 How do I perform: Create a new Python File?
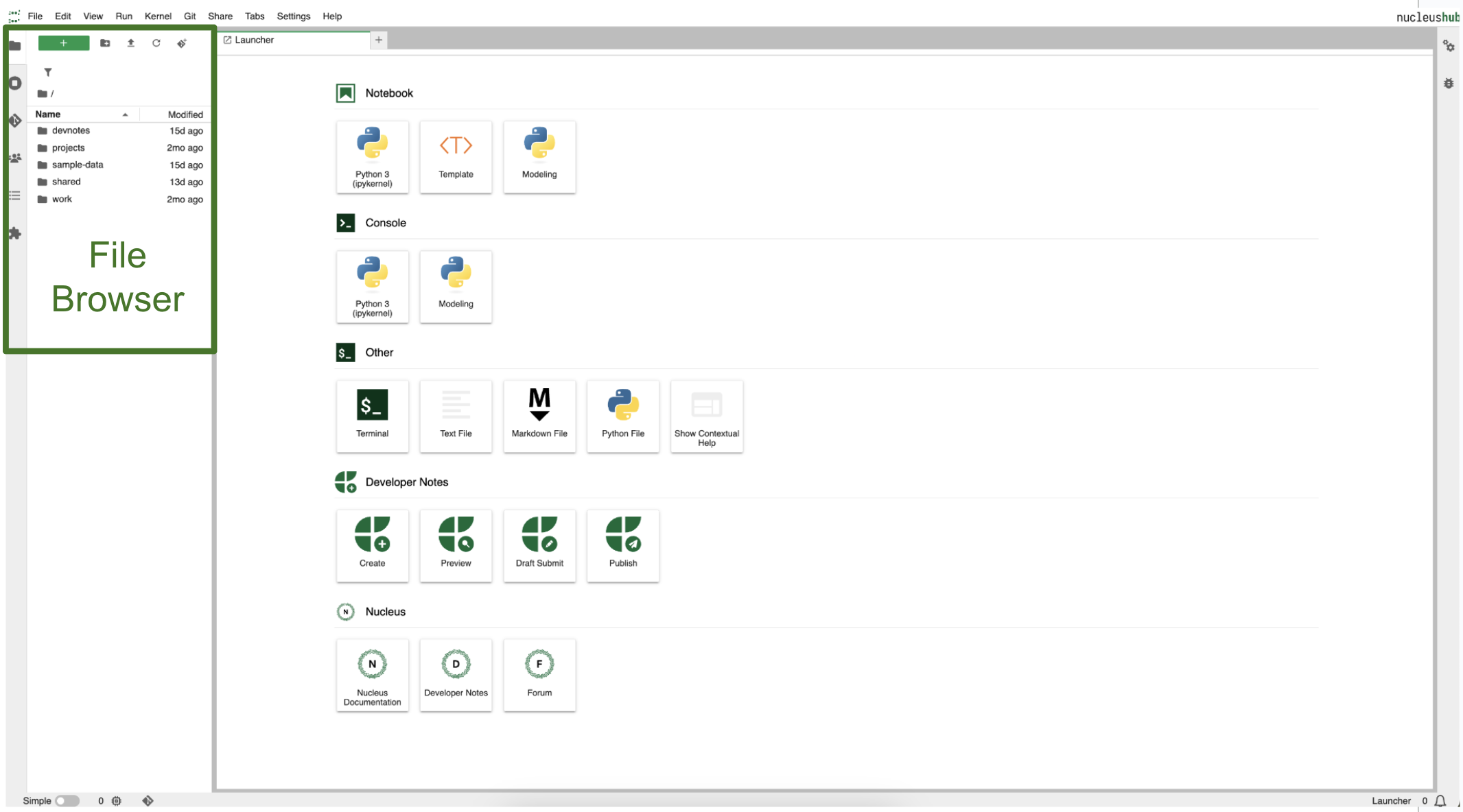[x=623, y=416]
